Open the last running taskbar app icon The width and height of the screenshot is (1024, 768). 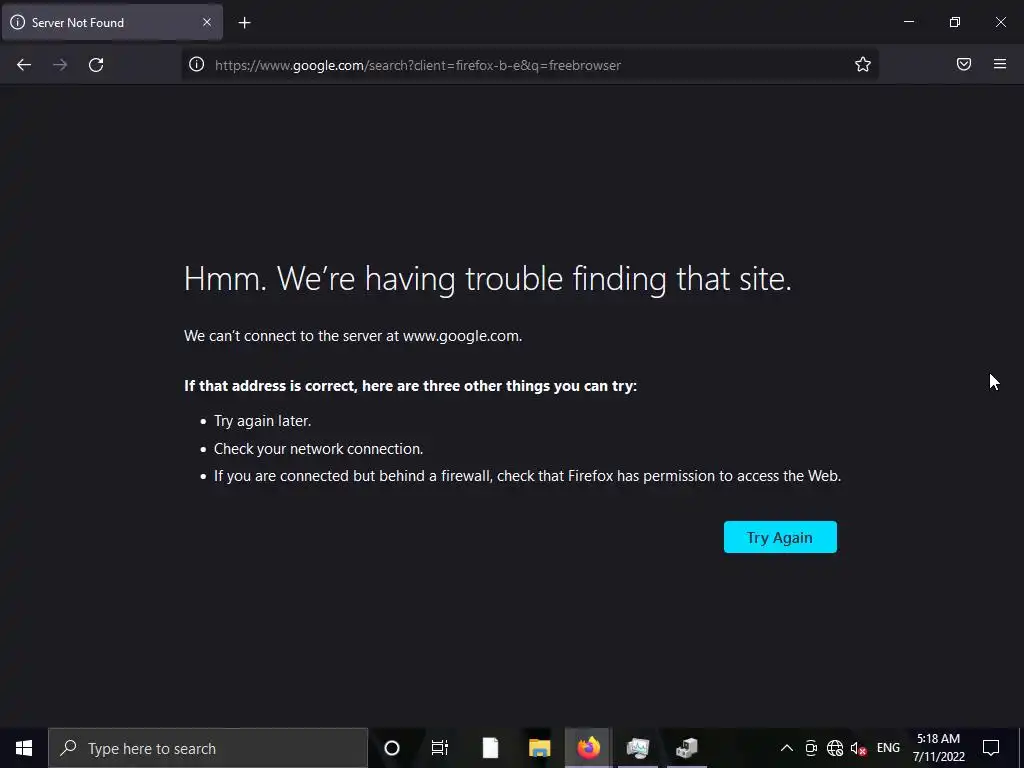tap(686, 748)
